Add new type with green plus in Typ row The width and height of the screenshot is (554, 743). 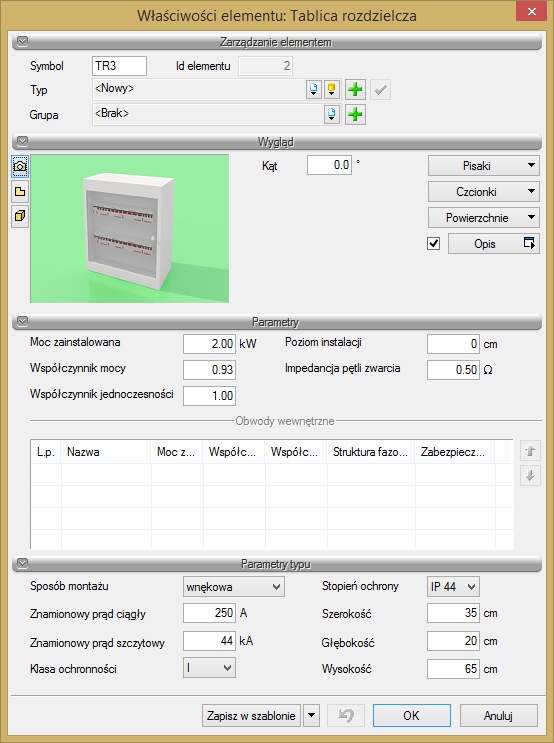point(355,90)
